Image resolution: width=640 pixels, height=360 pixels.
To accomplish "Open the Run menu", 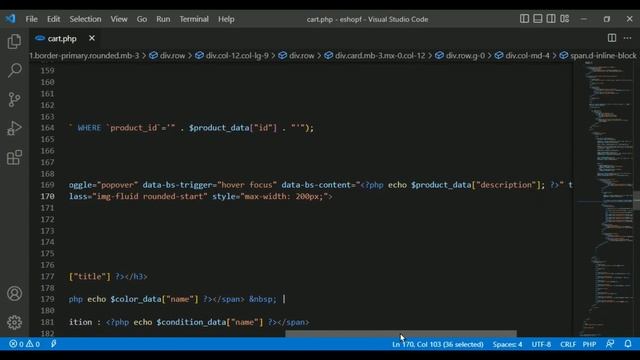I will [163, 19].
